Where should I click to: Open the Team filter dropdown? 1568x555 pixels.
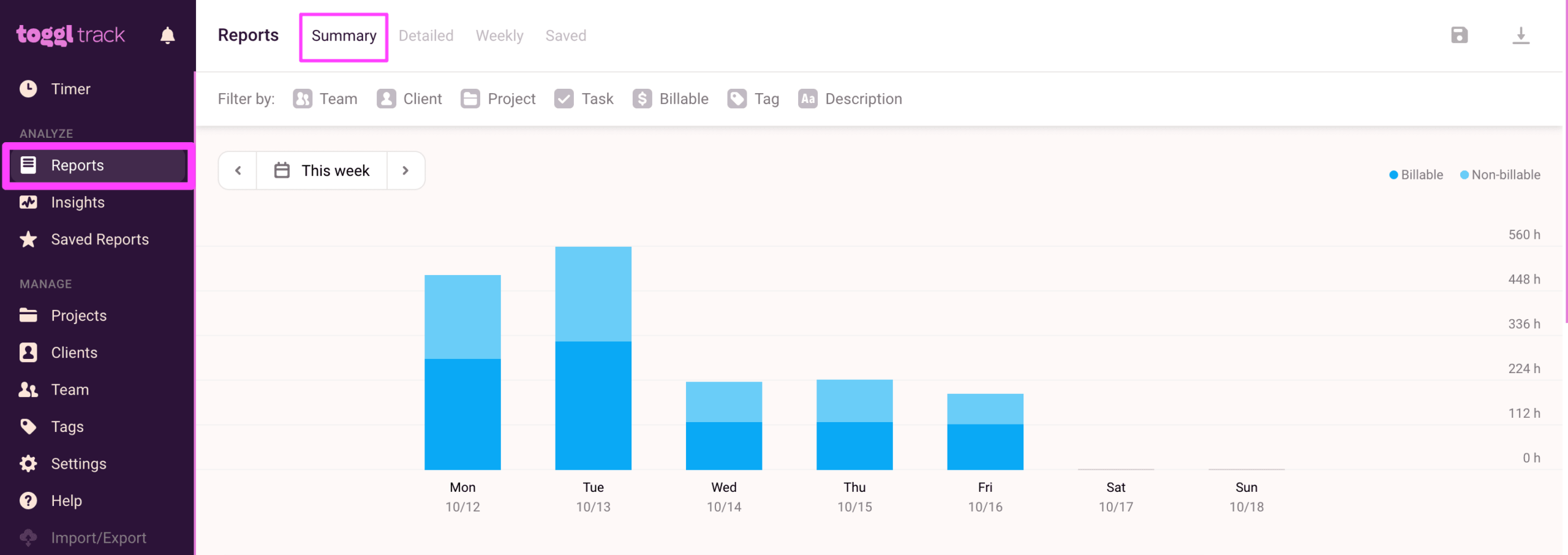point(325,99)
